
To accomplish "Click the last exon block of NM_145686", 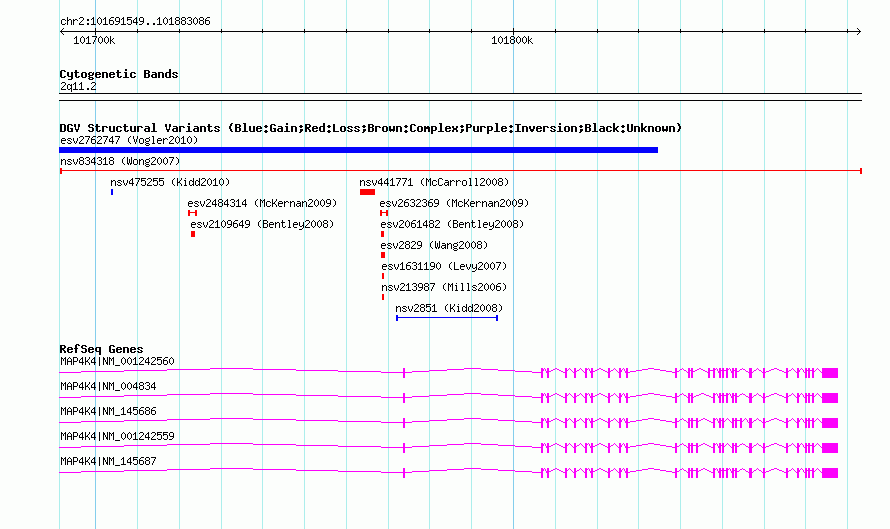I will [x=830, y=423].
